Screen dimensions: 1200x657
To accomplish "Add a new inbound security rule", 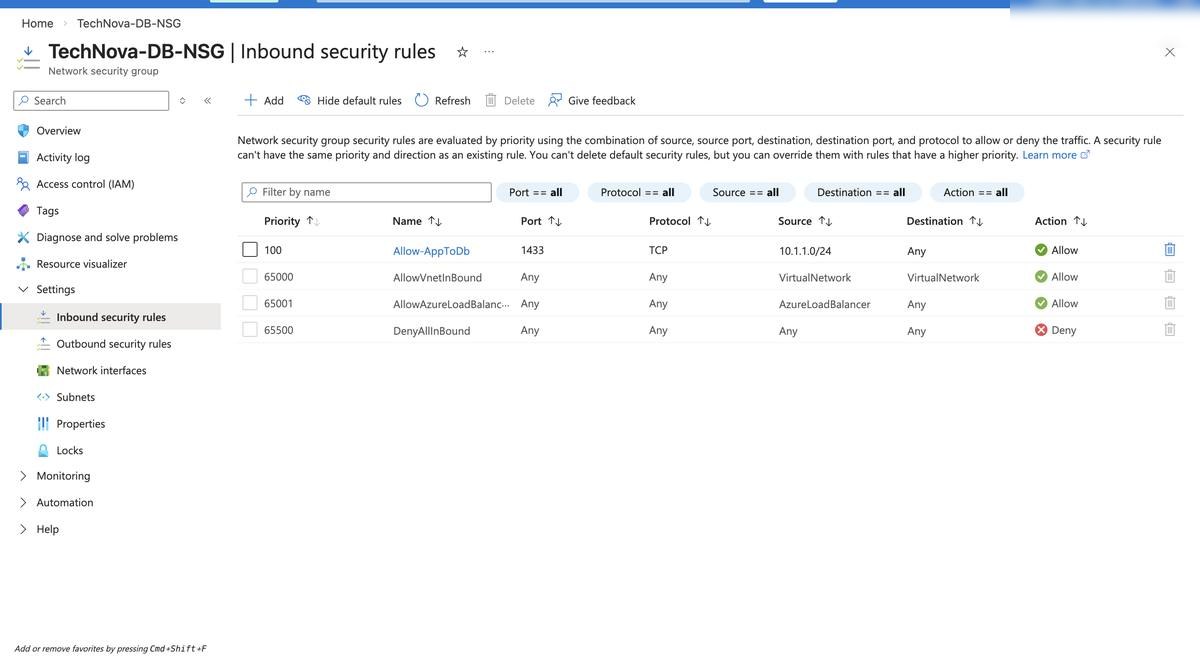I will [264, 101].
